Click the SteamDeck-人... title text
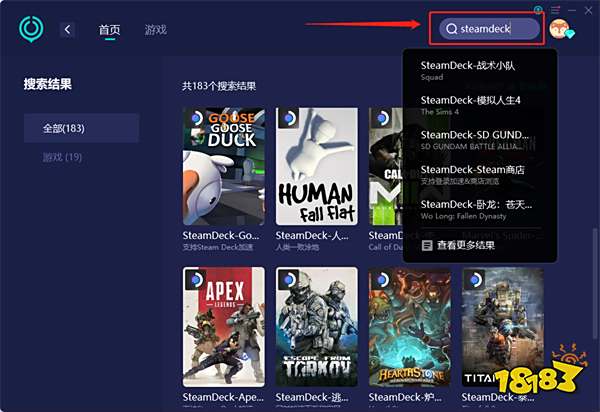Viewport: 600px width, 412px height. (x=312, y=235)
